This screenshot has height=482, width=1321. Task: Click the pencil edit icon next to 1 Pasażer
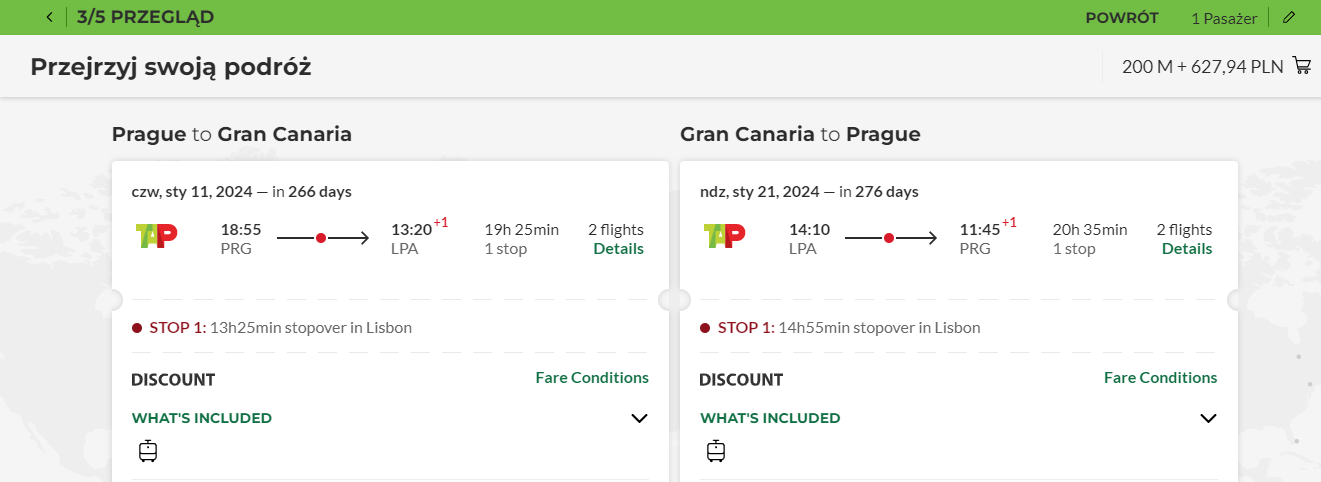[x=1289, y=17]
